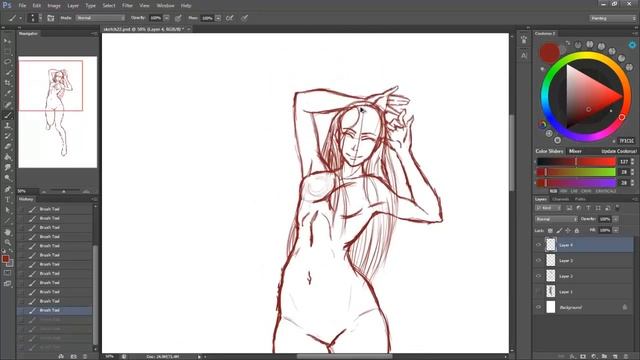Click the Navigator preview thumbnail
The height and width of the screenshot is (360, 640).
(x=58, y=112)
